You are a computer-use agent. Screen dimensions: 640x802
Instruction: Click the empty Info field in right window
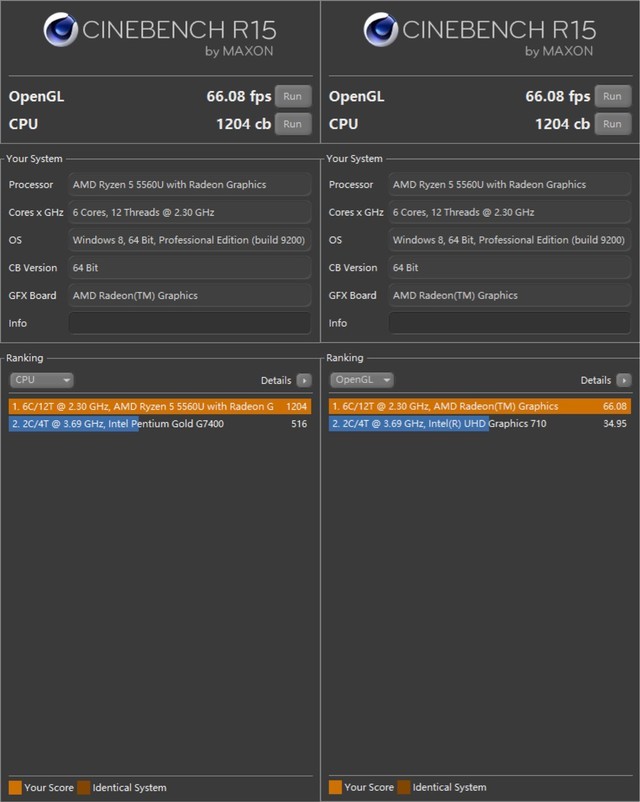coord(510,323)
